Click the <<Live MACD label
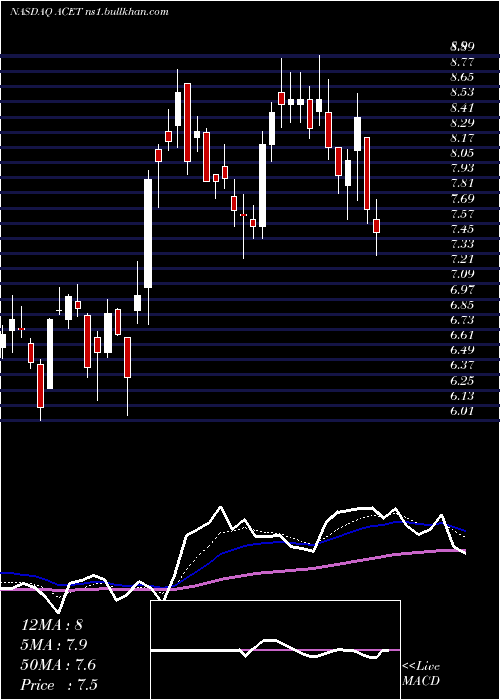Screen dimensions: 500x700 pos(421,674)
